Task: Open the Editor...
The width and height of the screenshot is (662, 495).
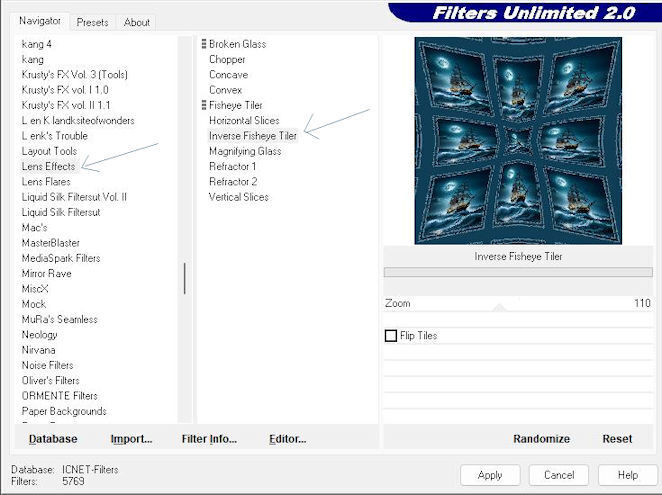Action: tap(288, 439)
